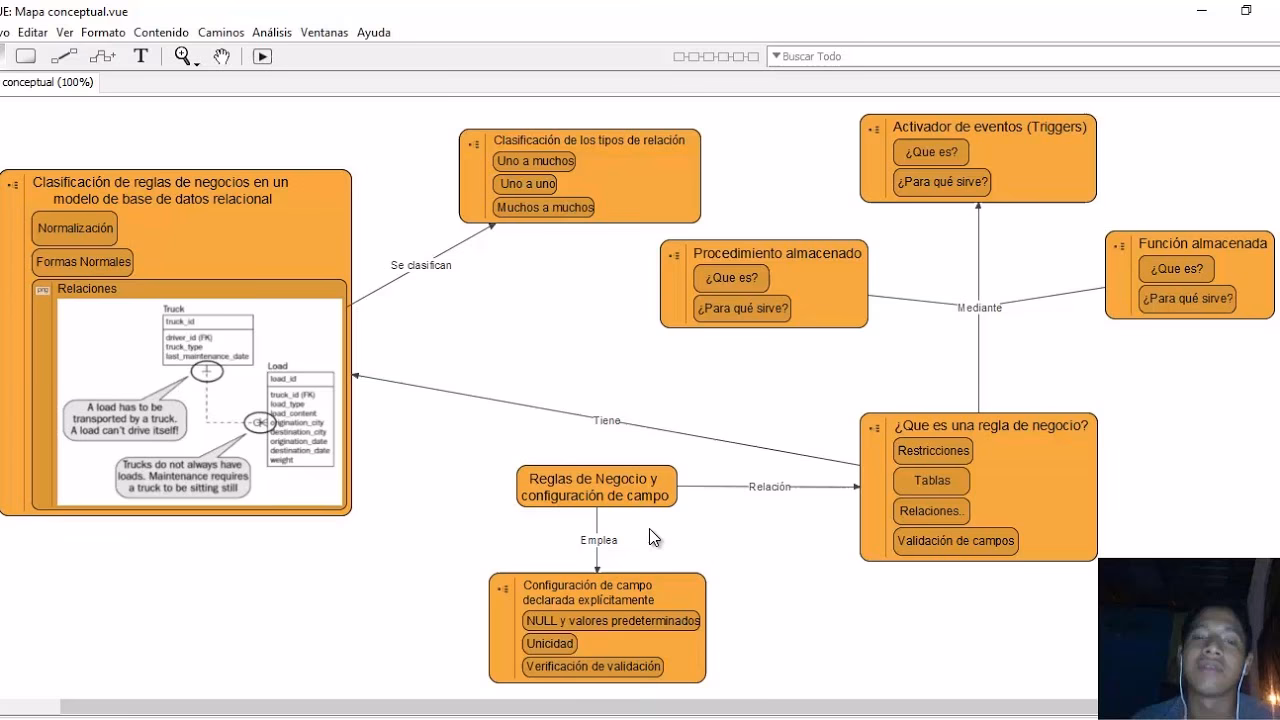Click the Truck/Load diagram image
Image resolution: width=1280 pixels, height=720 pixels.
pyautogui.click(x=200, y=401)
